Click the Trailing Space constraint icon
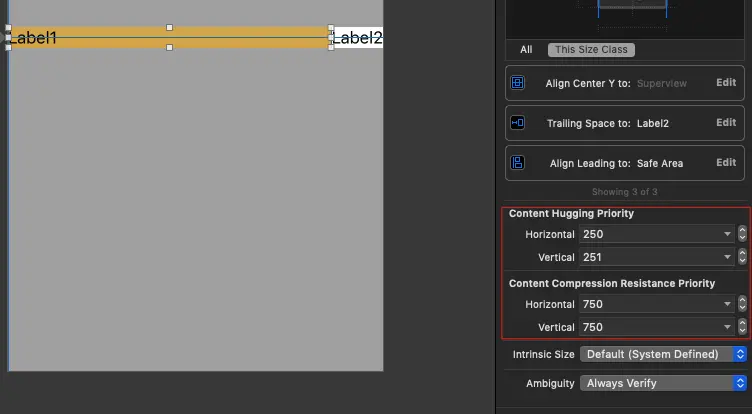The height and width of the screenshot is (414, 752). point(517,123)
